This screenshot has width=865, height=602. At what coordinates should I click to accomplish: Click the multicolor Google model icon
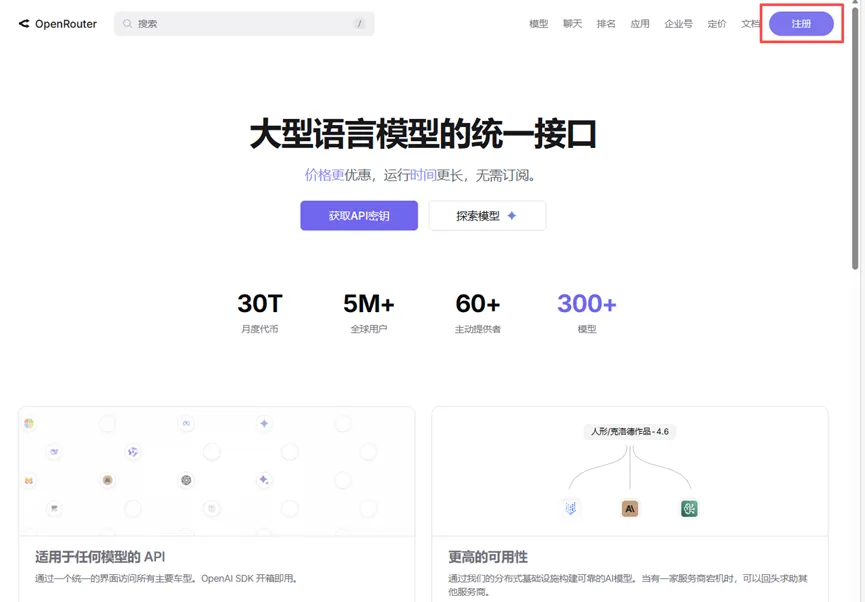point(29,423)
